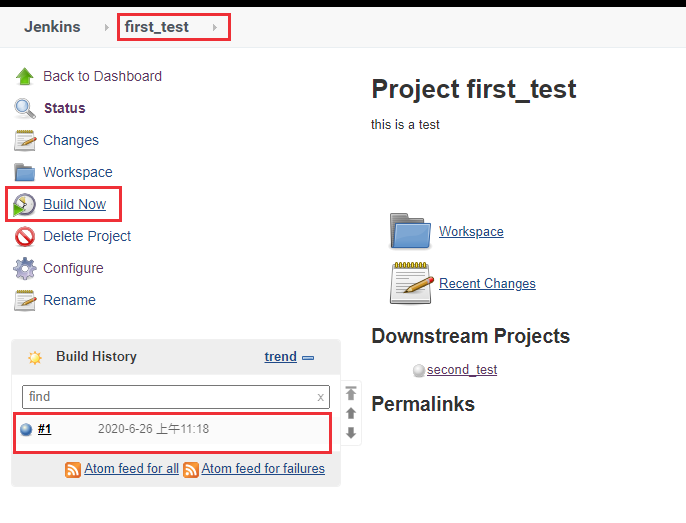Click the RSS icon for Atom feed for failures
686x523 pixels.
[191, 470]
